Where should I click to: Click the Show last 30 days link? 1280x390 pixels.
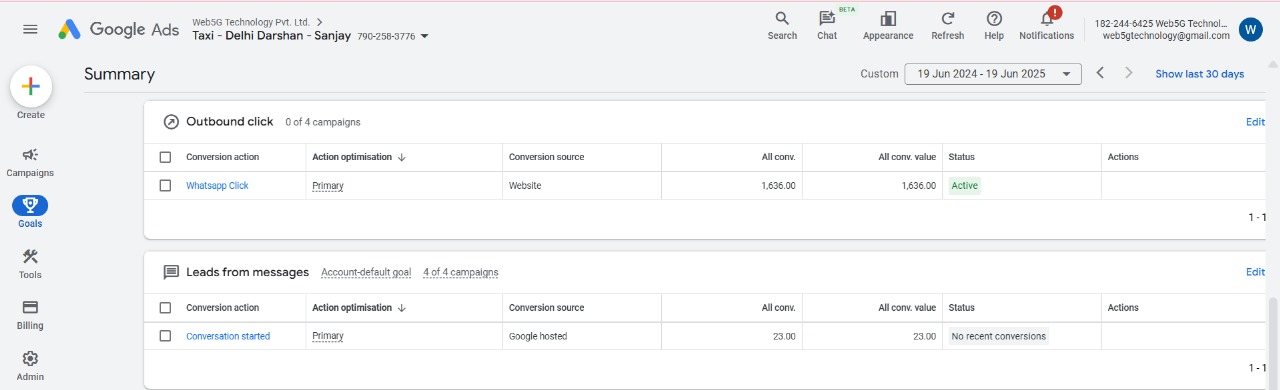pos(1199,74)
